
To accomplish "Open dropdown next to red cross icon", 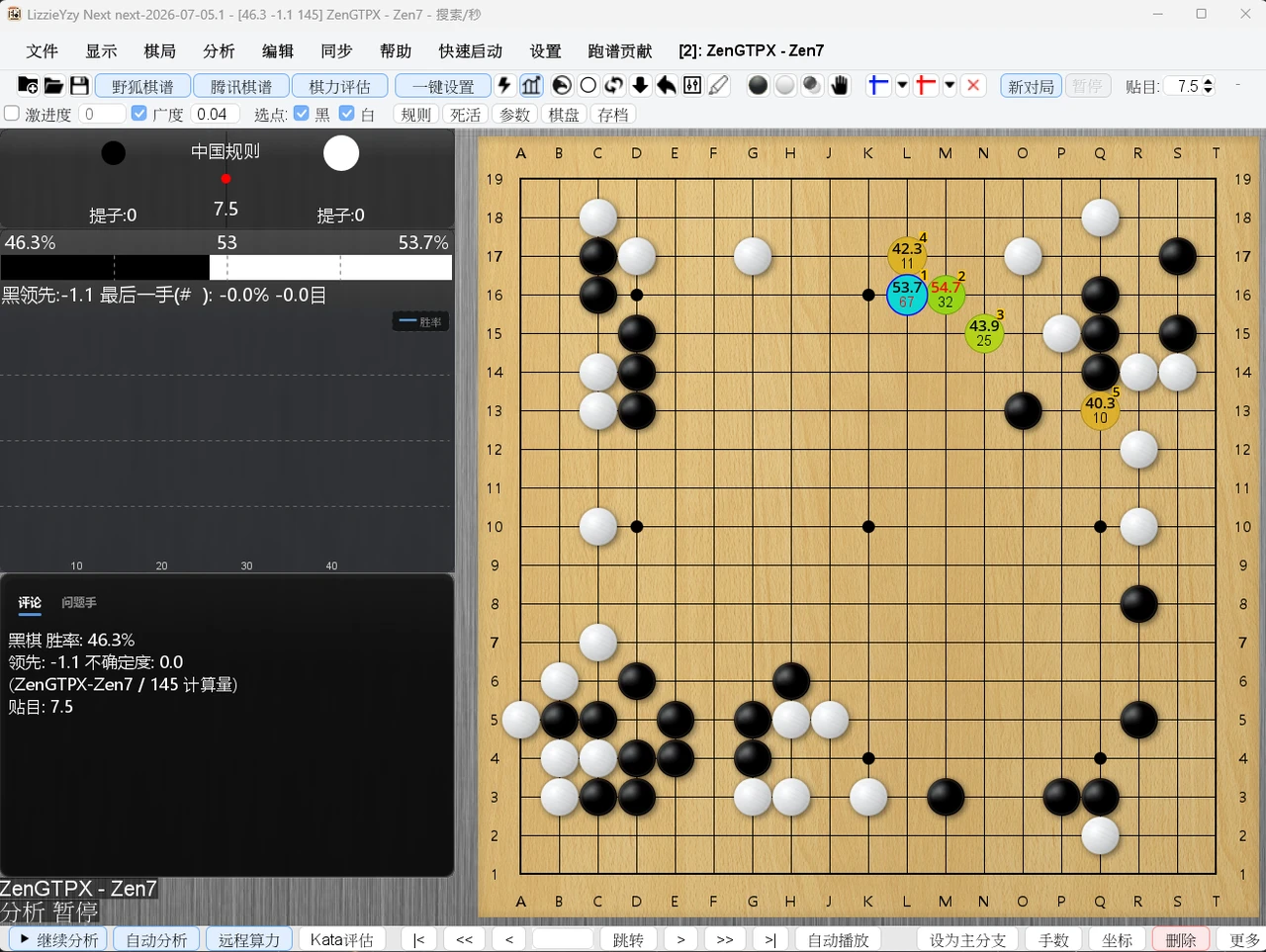I will 949,86.
